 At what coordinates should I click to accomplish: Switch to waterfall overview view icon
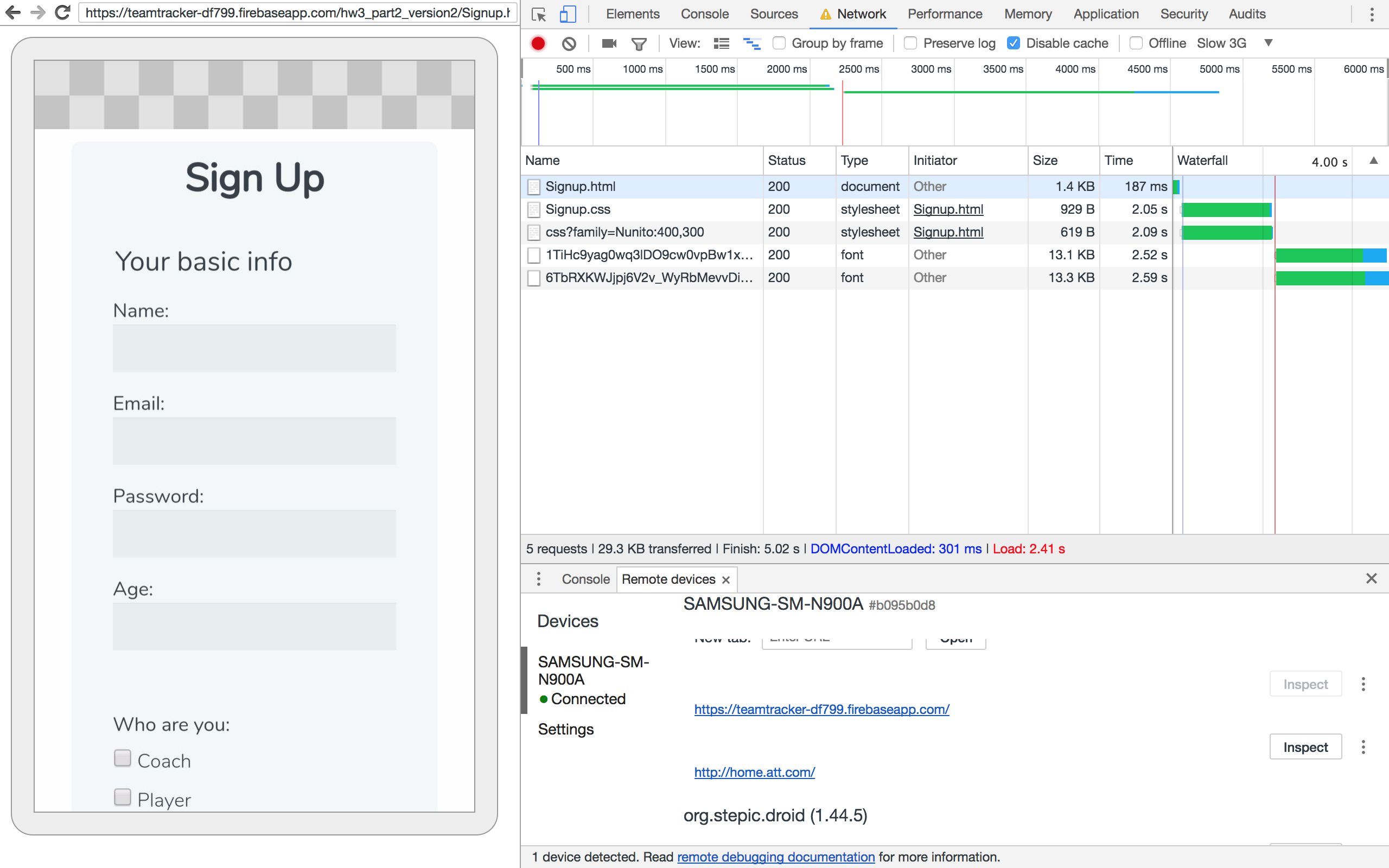[x=752, y=43]
